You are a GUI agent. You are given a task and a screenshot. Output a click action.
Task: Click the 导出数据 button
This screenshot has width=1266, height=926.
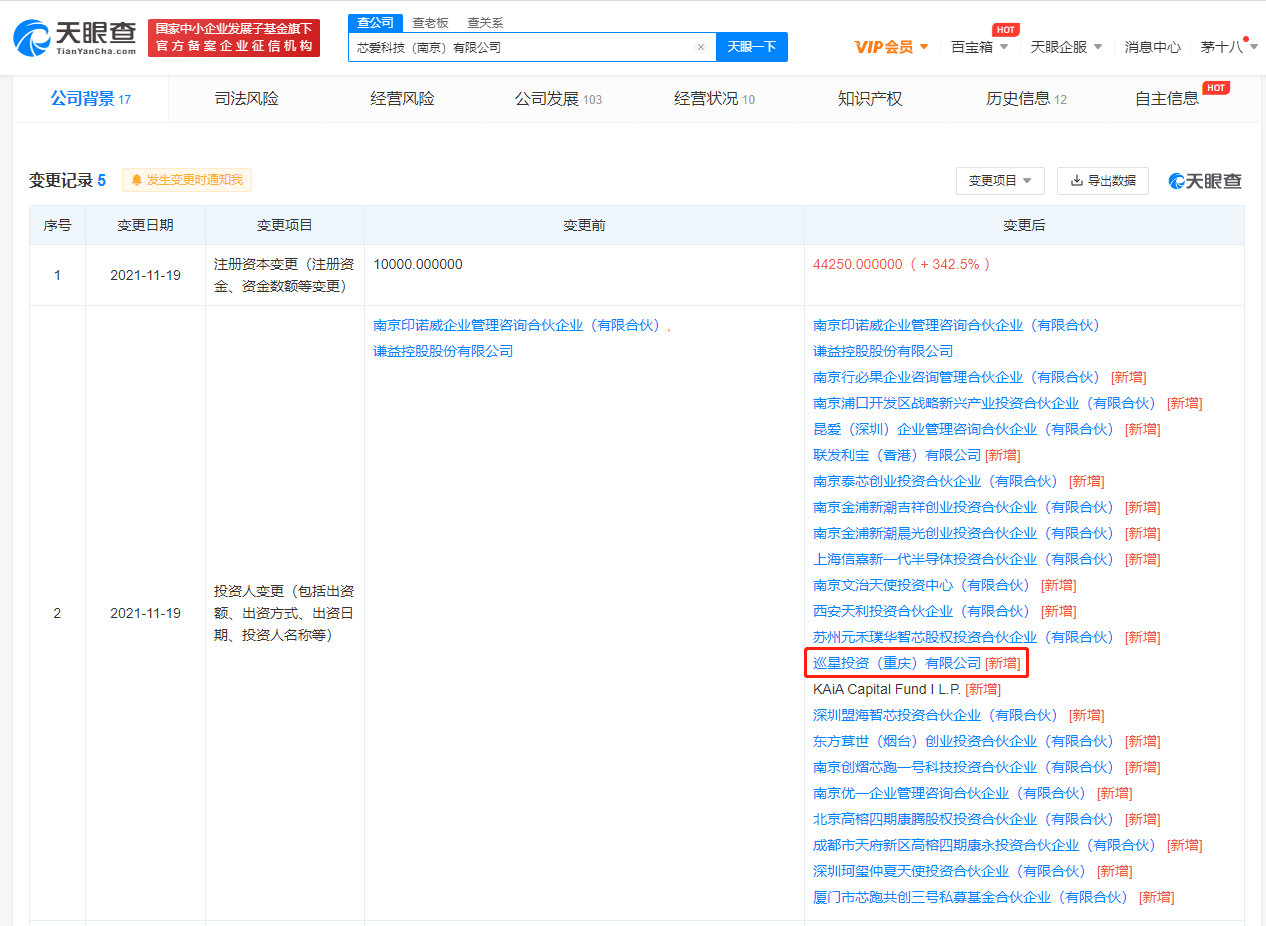(1103, 181)
